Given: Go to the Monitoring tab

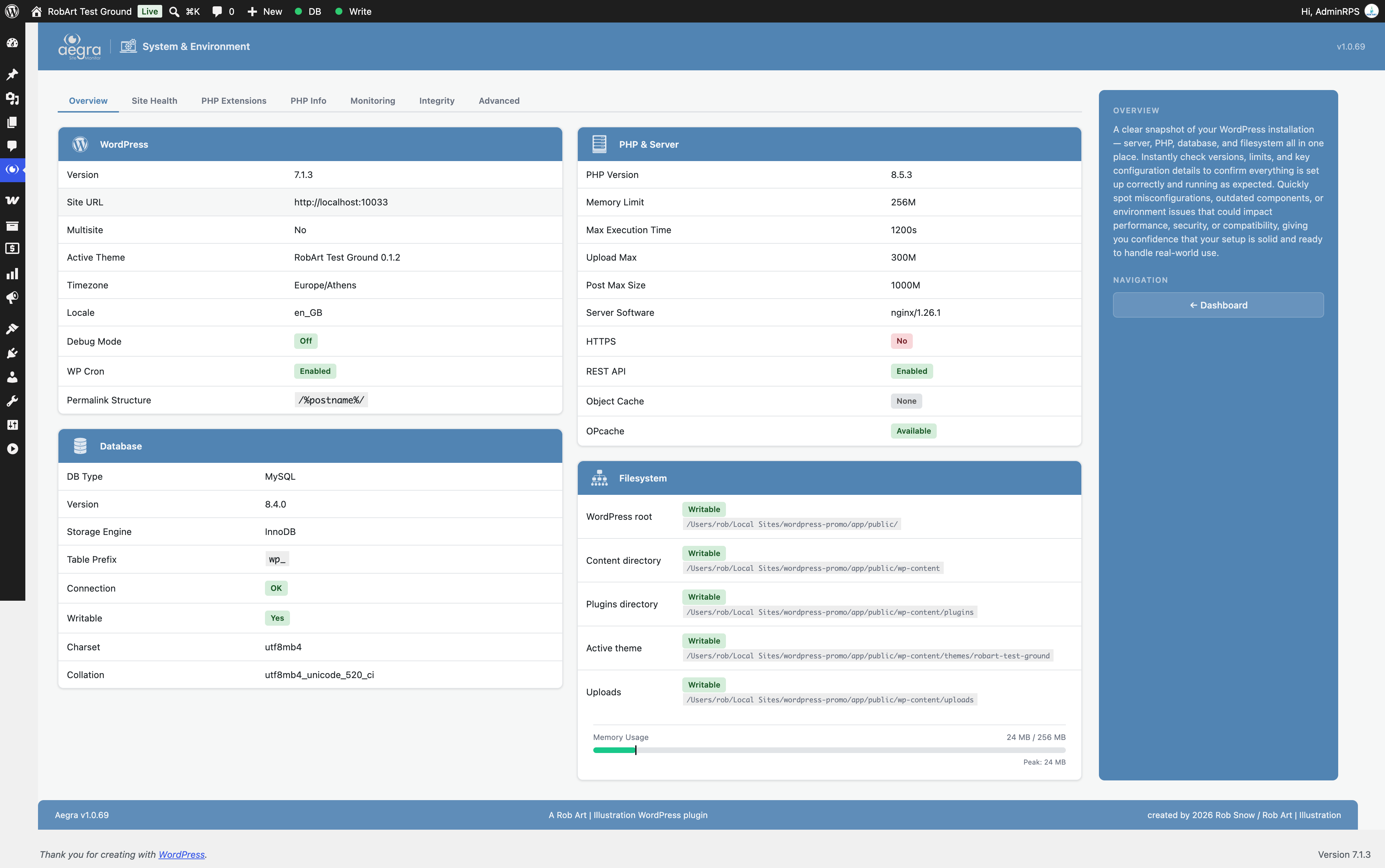Looking at the screenshot, I should [373, 101].
